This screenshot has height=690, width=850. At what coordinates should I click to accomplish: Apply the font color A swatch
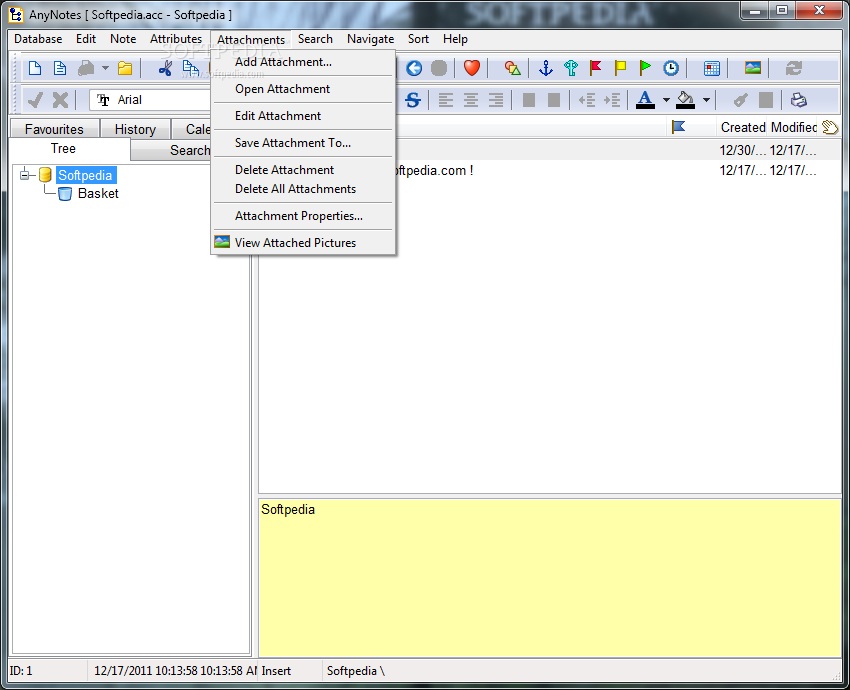[645, 100]
